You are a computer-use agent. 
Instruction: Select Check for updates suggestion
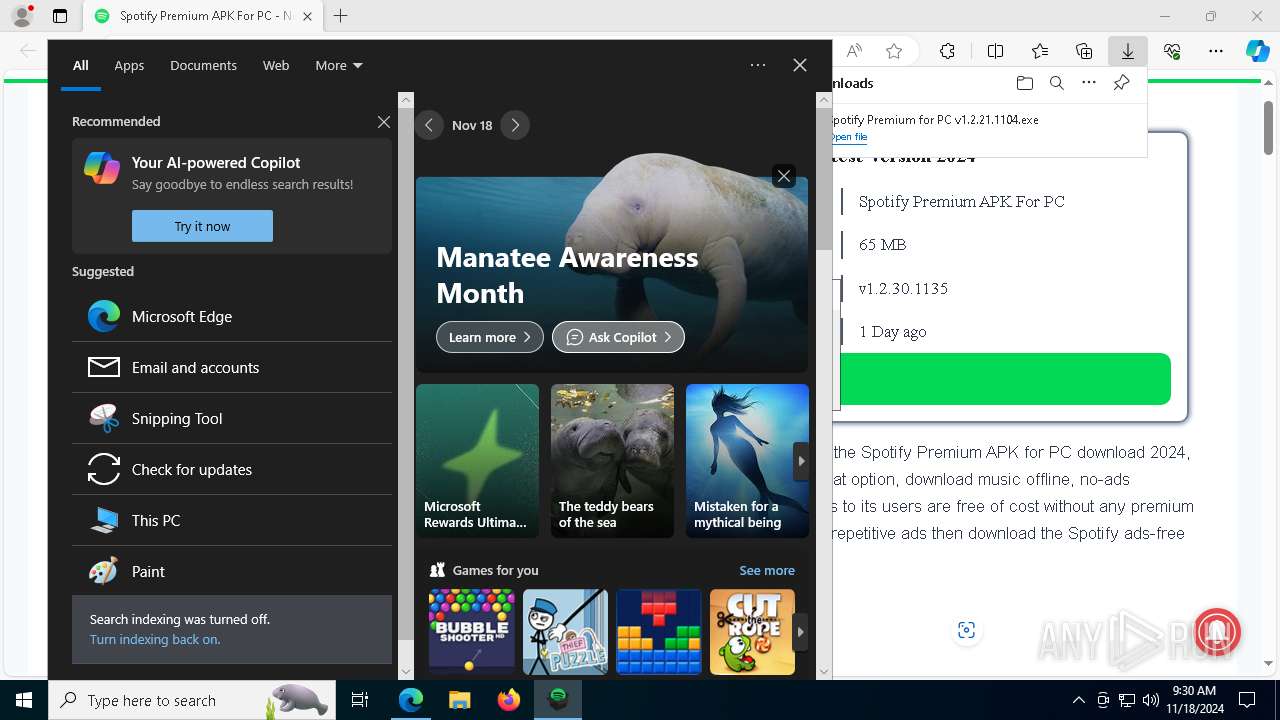[x=232, y=469]
